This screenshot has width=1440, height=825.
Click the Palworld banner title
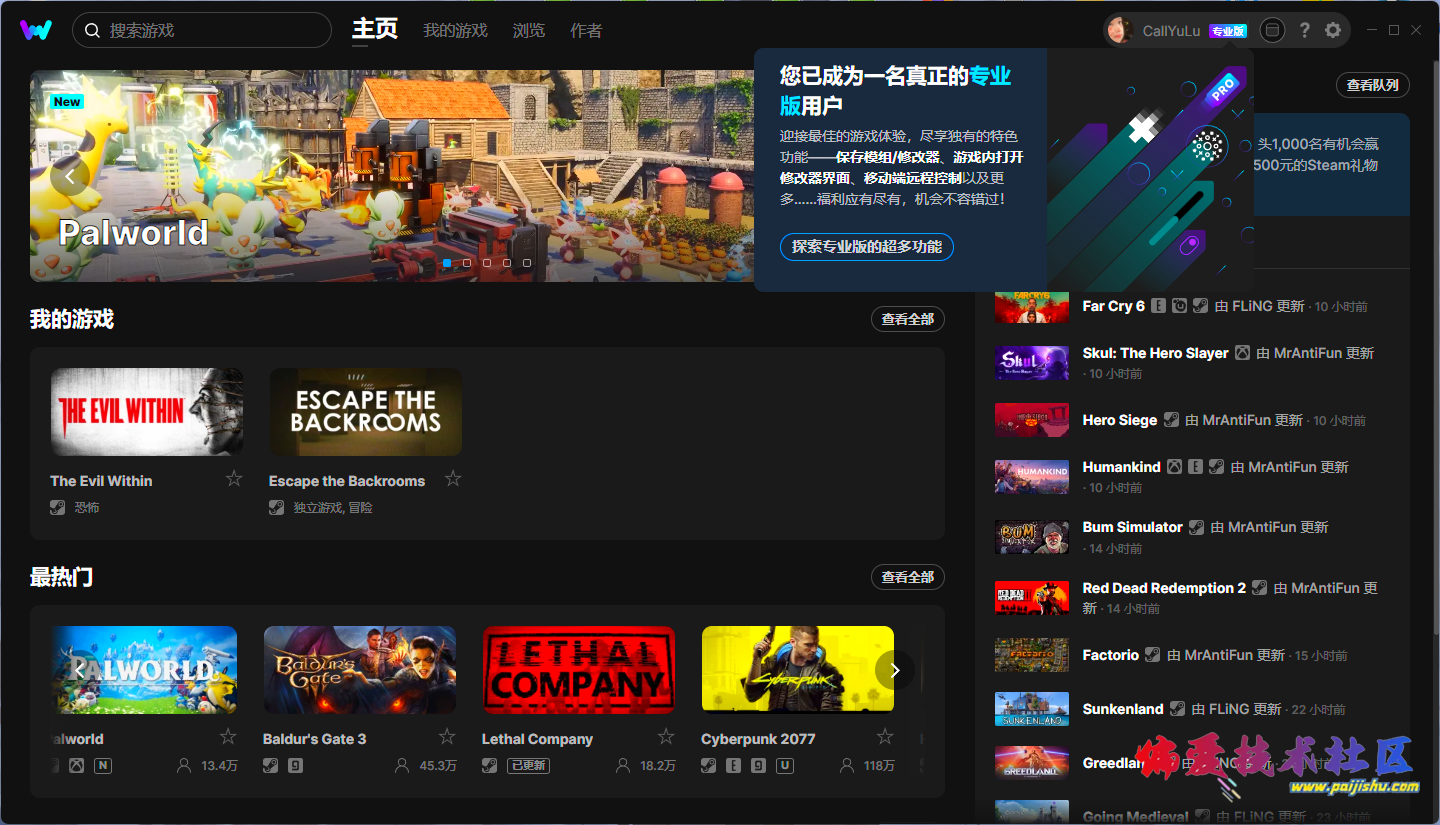tap(133, 232)
